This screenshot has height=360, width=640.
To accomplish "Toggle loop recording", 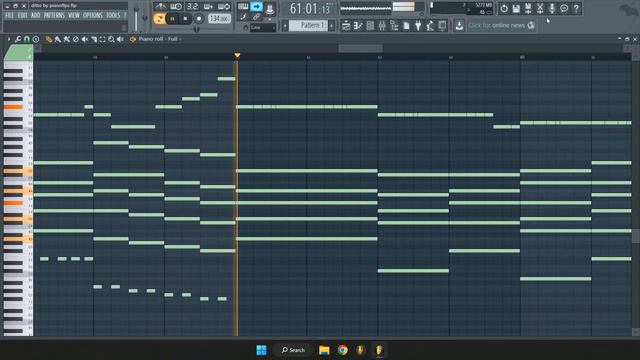I will click(x=224, y=7).
